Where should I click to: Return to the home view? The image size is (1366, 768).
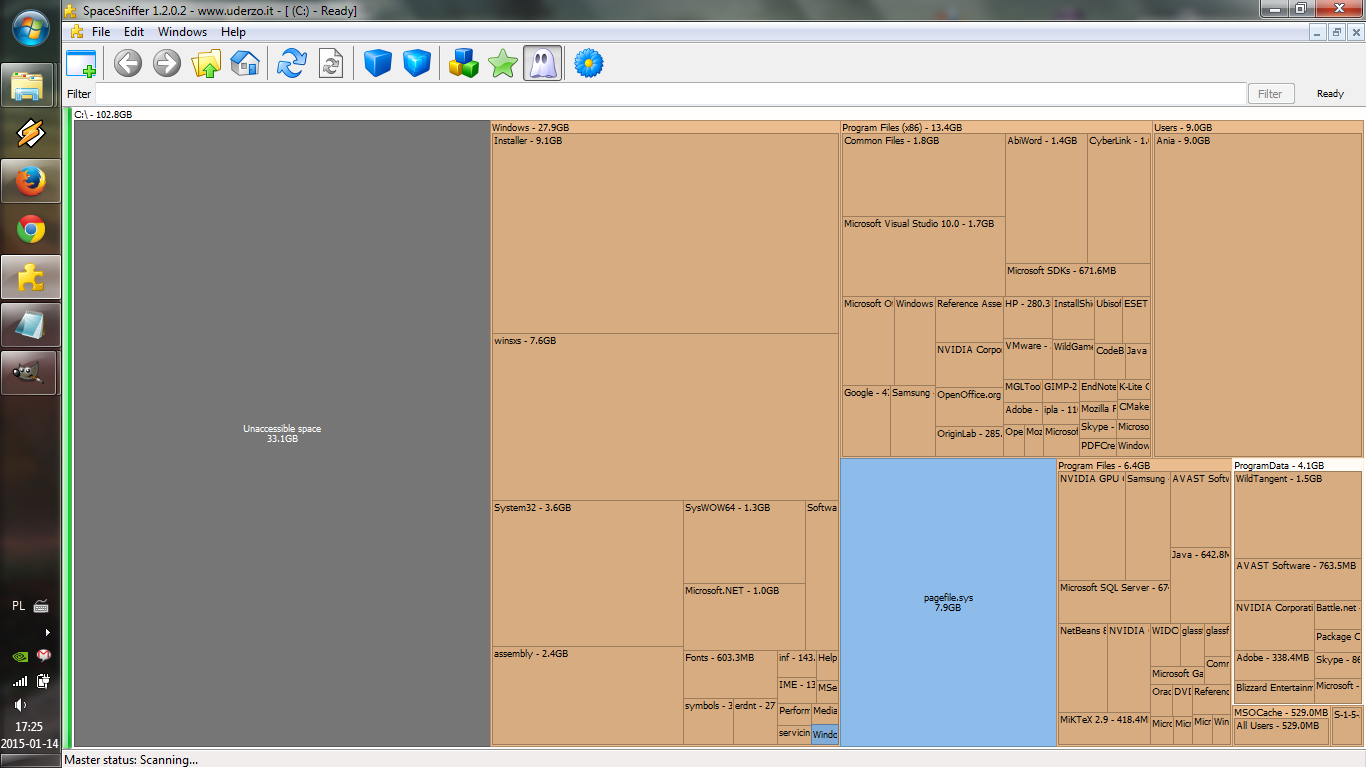coord(245,65)
